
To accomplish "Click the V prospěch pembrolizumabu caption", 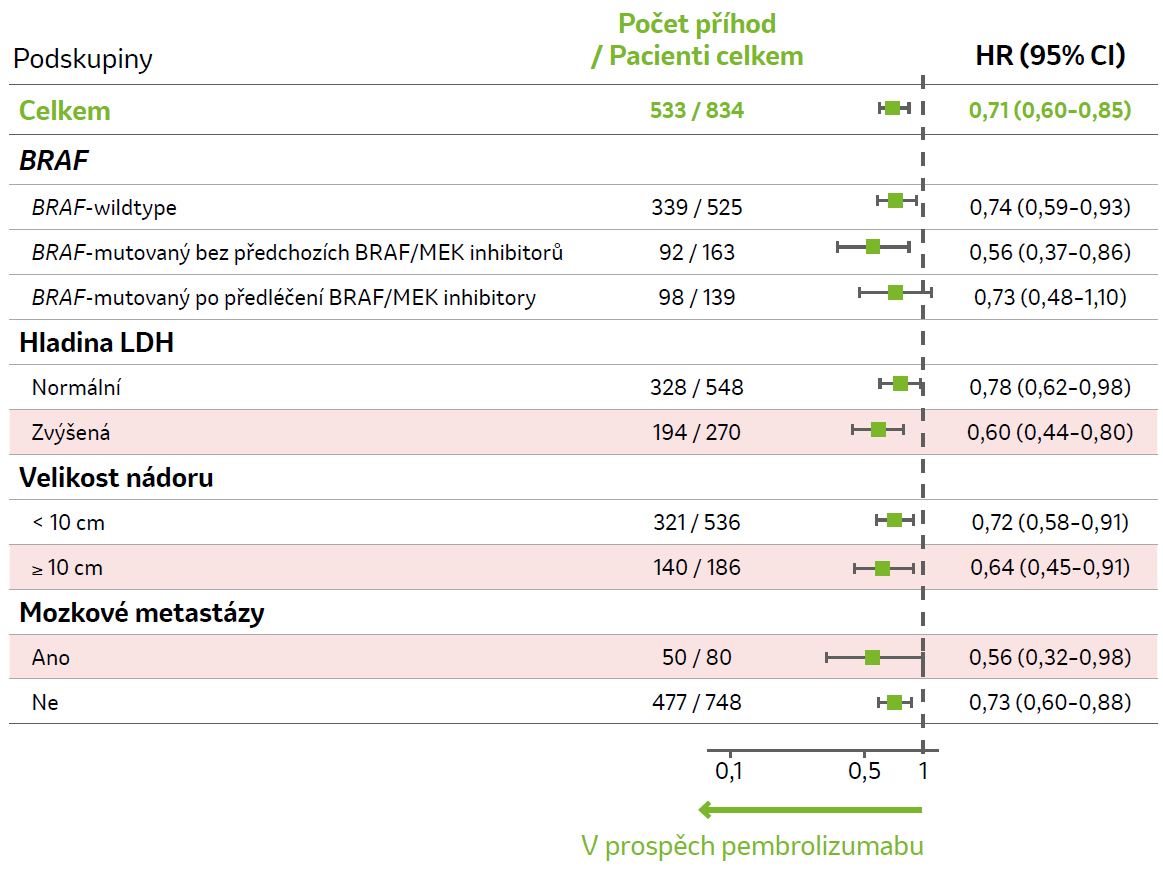I will pos(752,846).
